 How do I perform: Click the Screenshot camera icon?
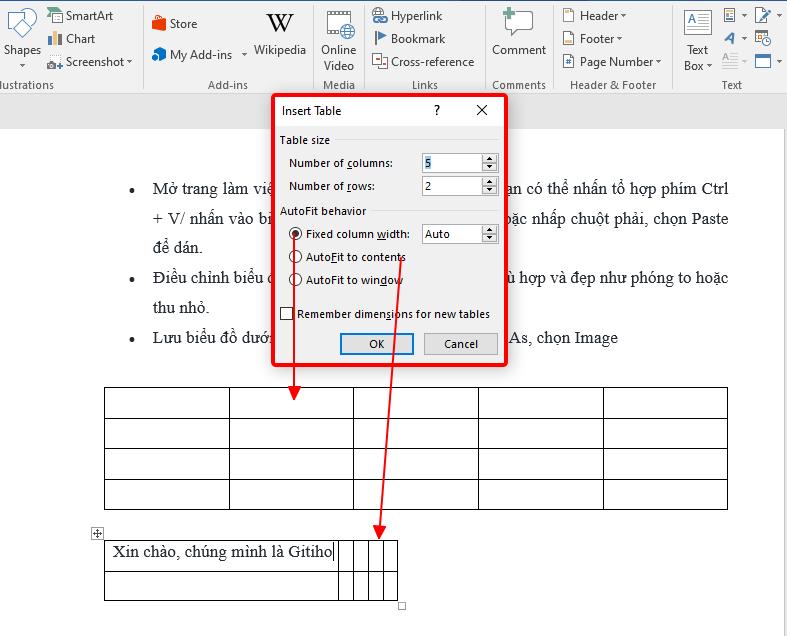click(x=54, y=63)
